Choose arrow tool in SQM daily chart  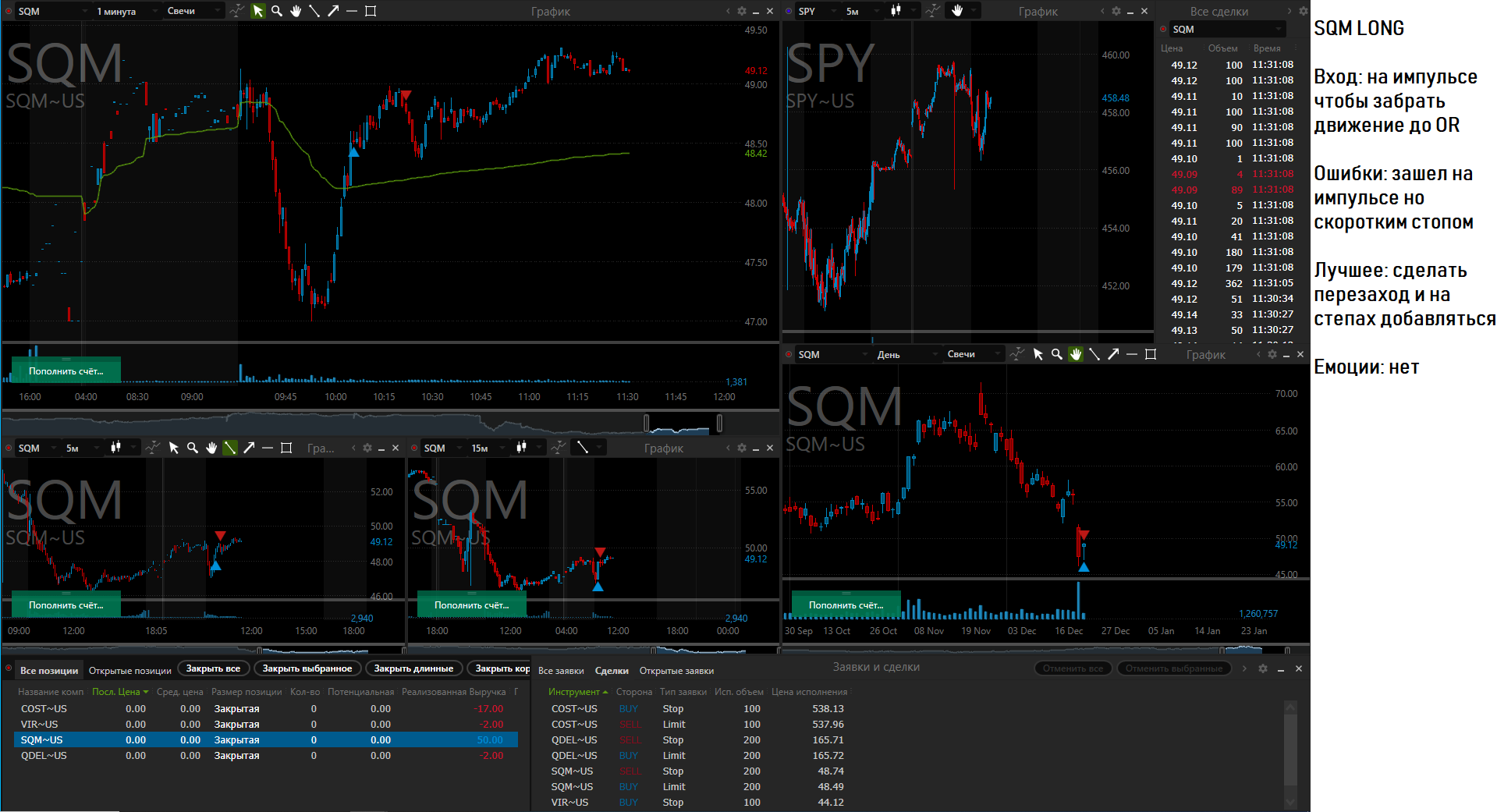click(x=1113, y=354)
